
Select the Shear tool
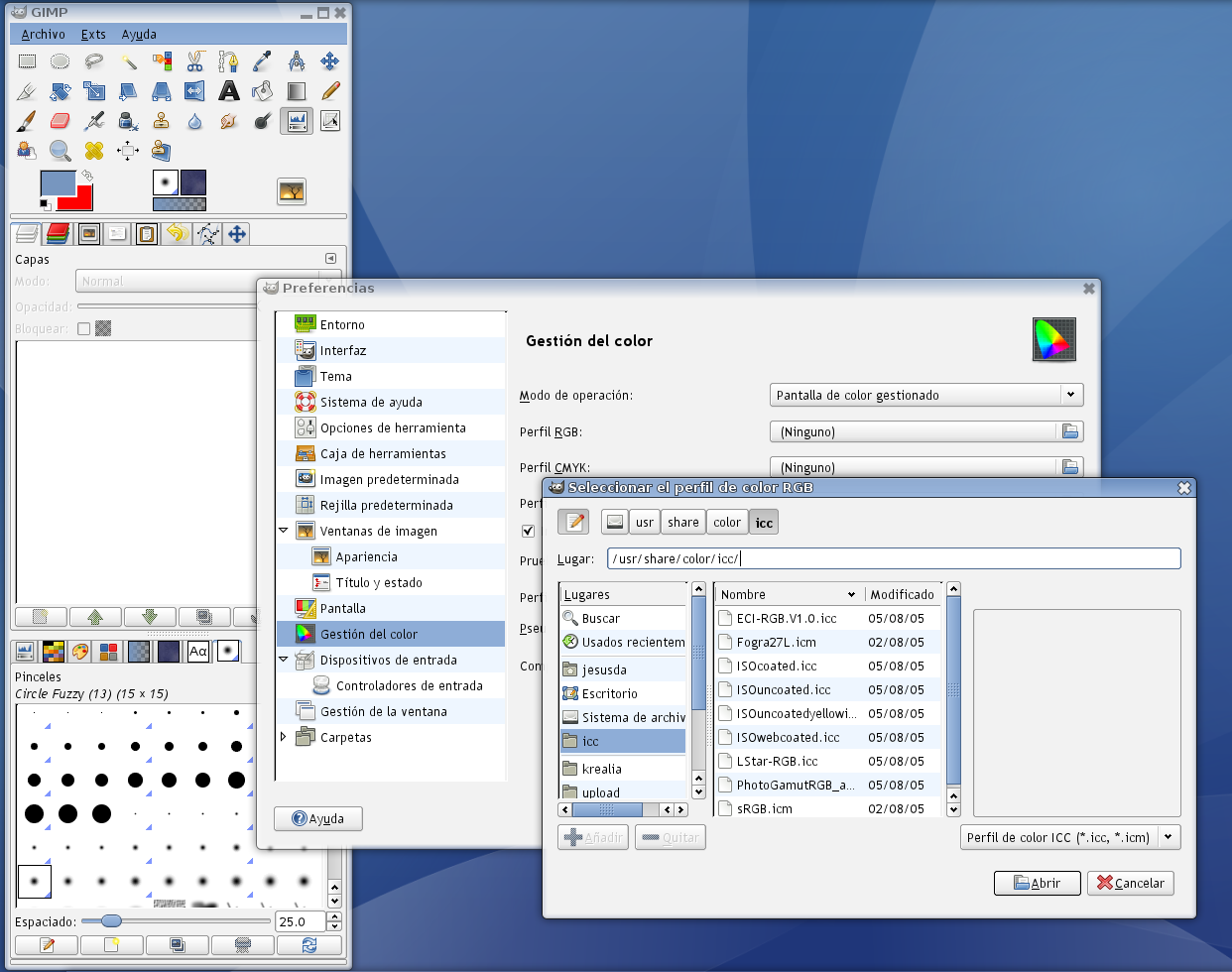pos(128,91)
